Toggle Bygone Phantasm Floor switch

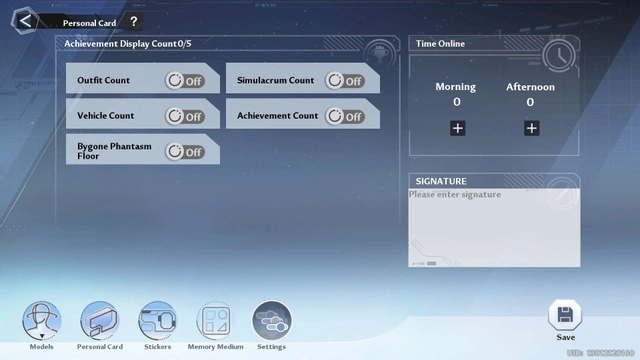click(185, 152)
